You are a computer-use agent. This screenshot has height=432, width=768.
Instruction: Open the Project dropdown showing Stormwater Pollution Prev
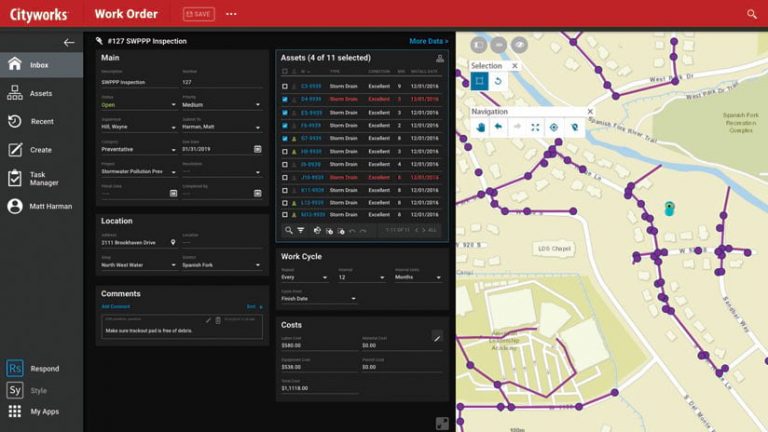click(x=139, y=172)
